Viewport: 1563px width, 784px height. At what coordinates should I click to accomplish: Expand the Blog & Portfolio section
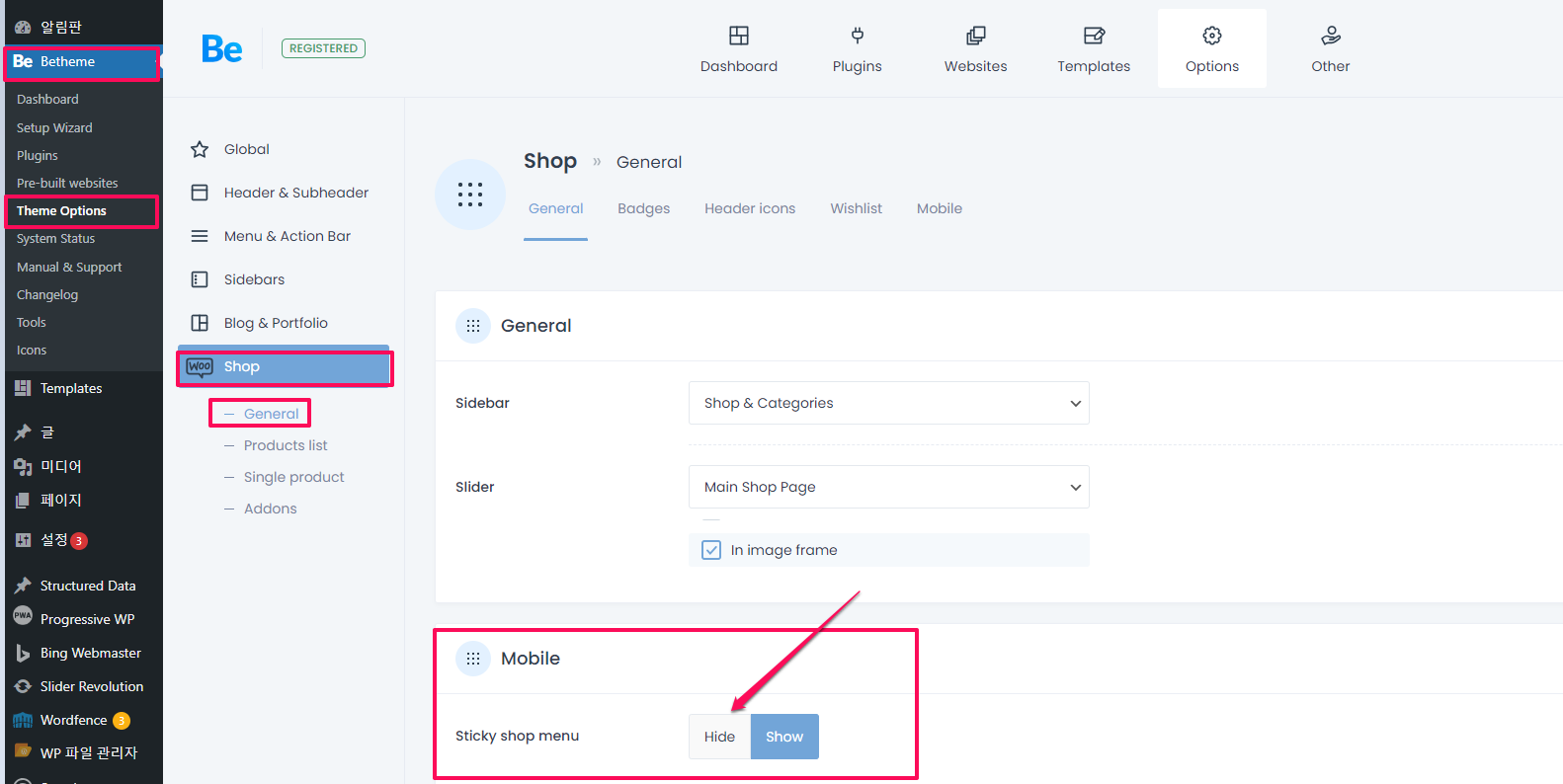pyautogui.click(x=276, y=323)
